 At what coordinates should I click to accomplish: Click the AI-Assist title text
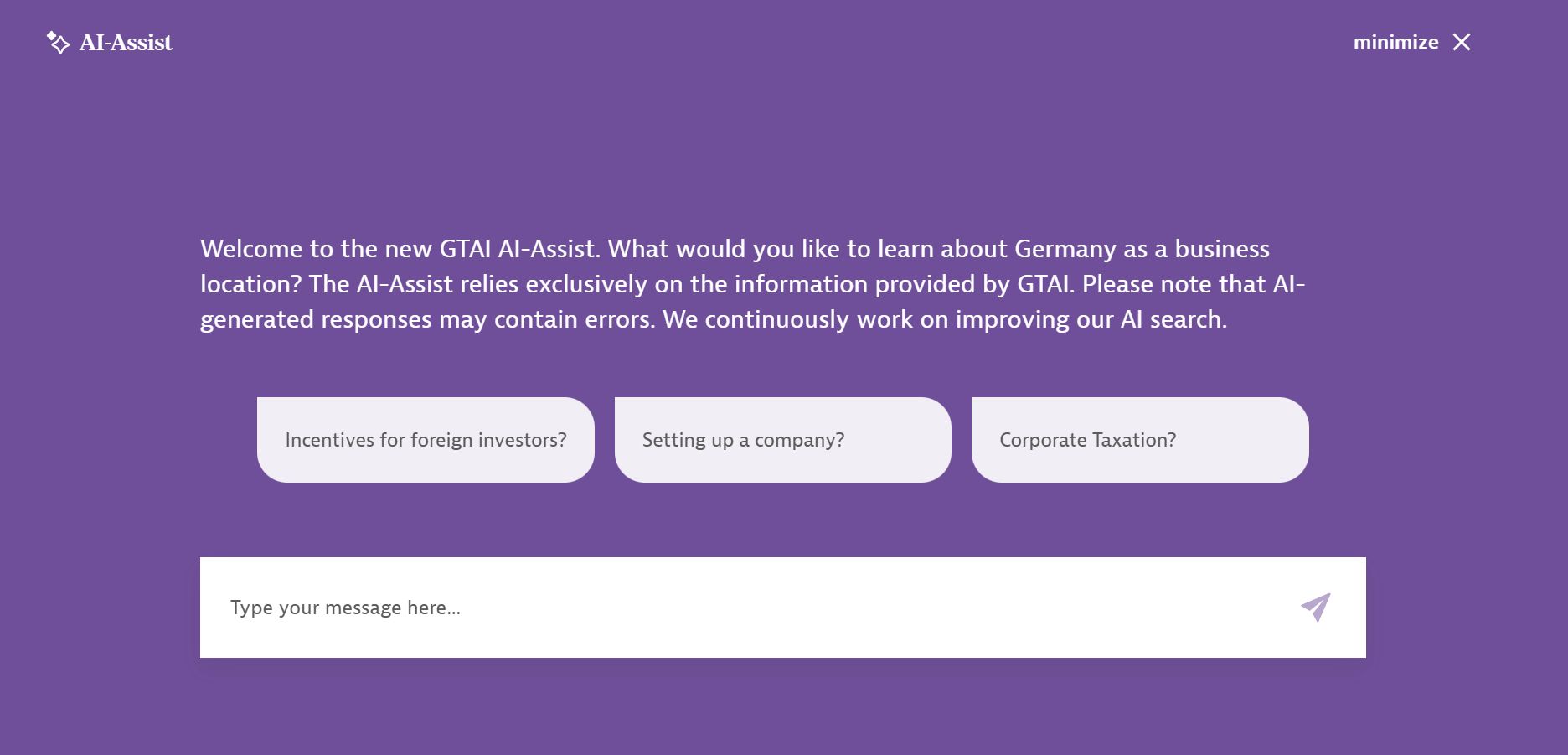126,43
